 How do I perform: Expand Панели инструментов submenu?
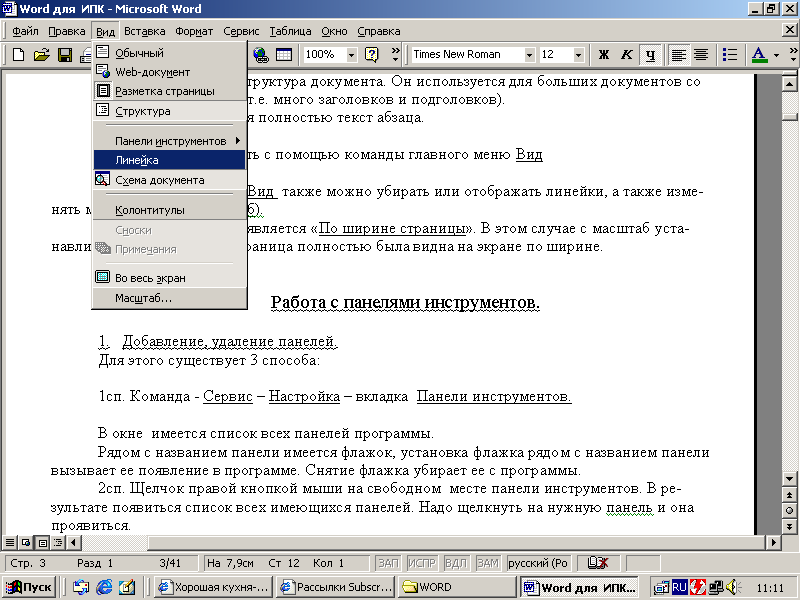(169, 141)
